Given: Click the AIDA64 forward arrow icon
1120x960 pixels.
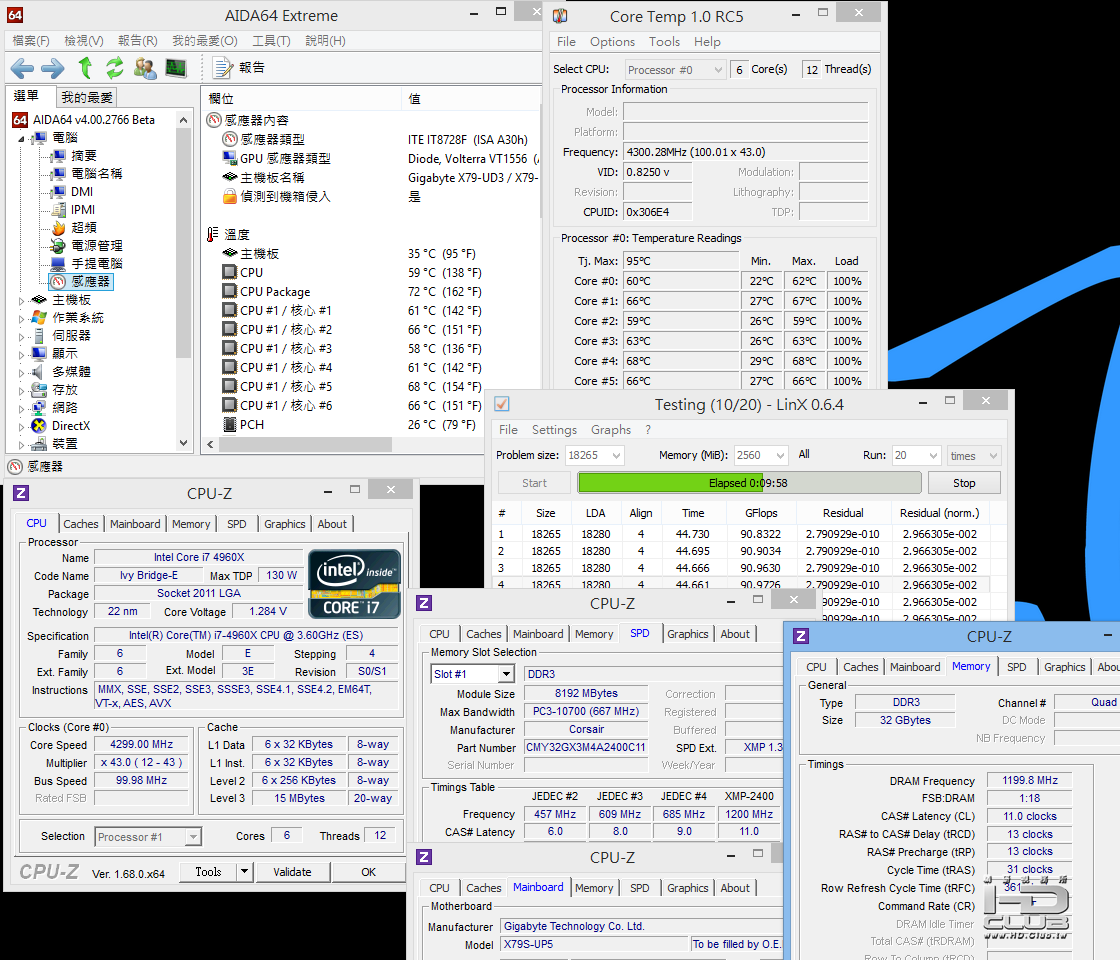Looking at the screenshot, I should pyautogui.click(x=52, y=68).
